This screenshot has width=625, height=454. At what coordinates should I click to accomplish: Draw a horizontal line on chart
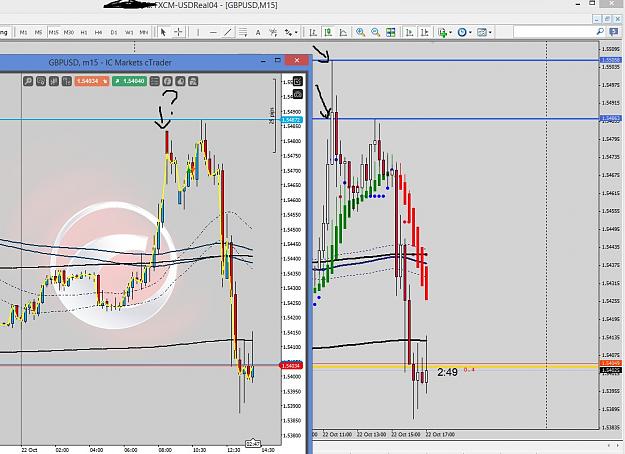tap(213, 32)
